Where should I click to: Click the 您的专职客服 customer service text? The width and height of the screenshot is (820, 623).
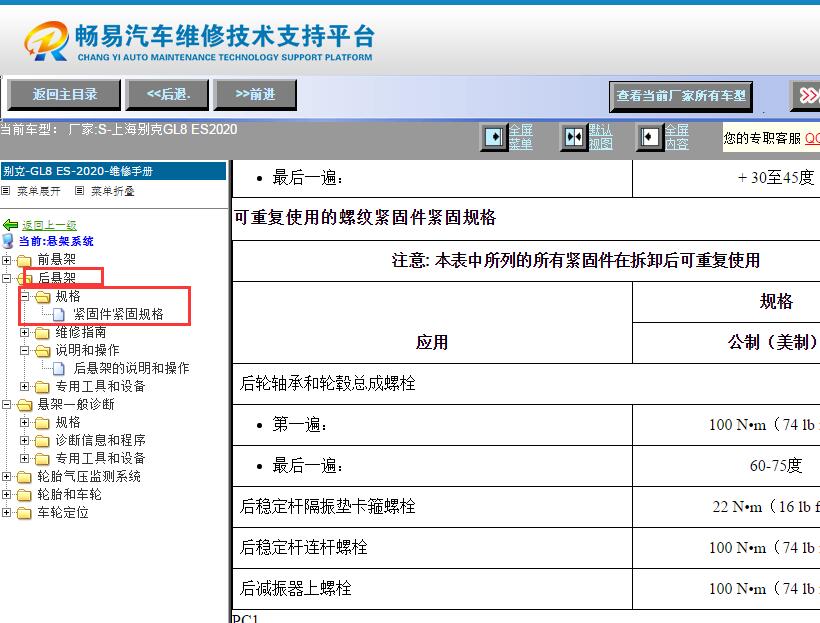click(x=762, y=138)
